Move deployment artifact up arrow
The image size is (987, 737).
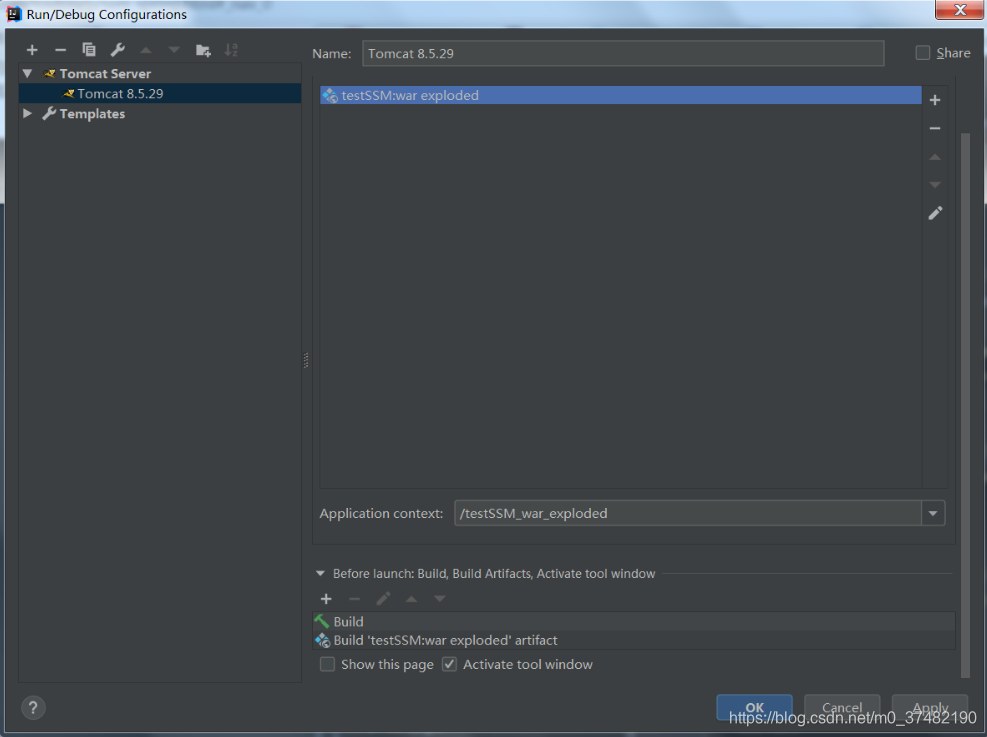[935, 157]
